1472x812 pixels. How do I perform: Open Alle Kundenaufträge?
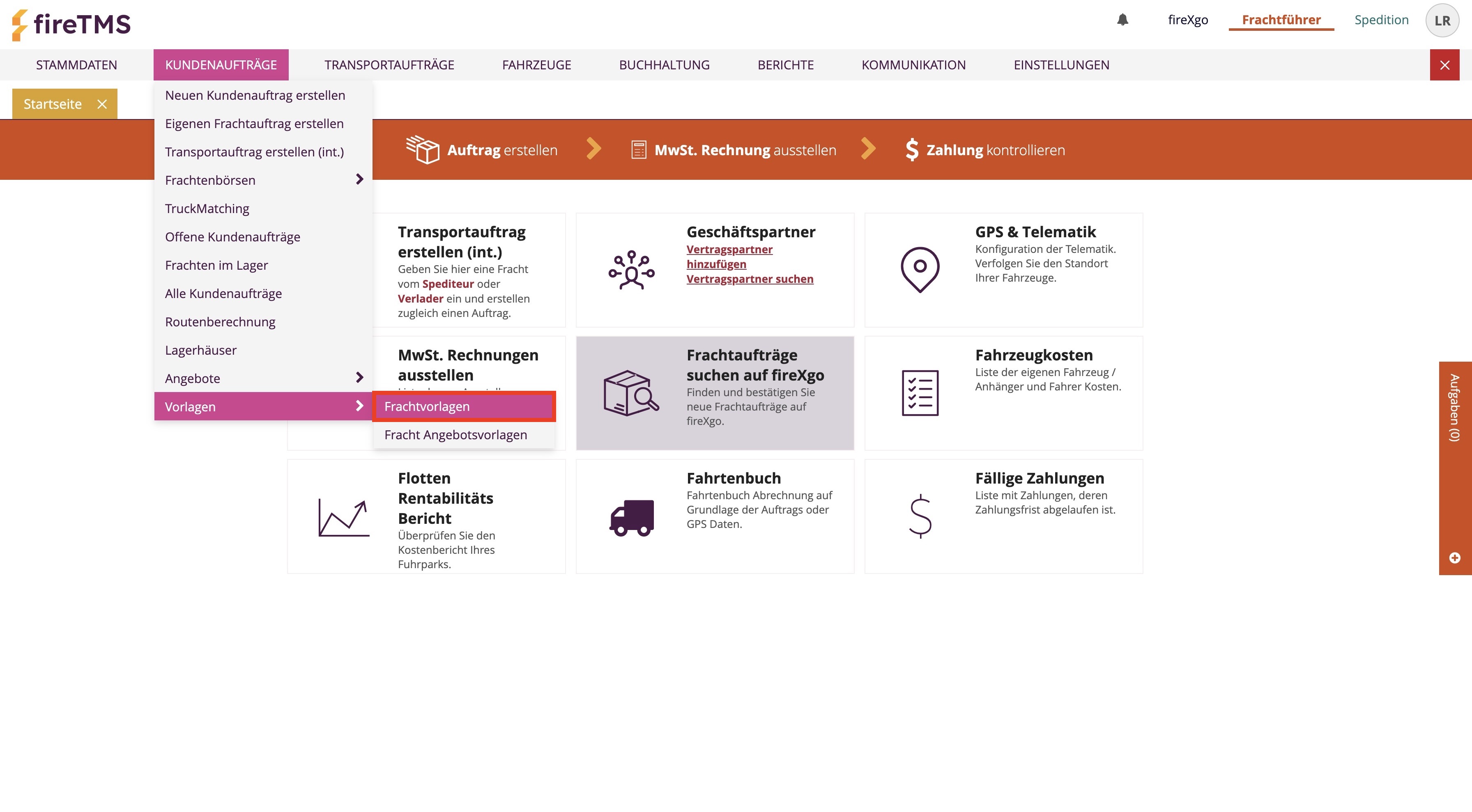(263, 294)
